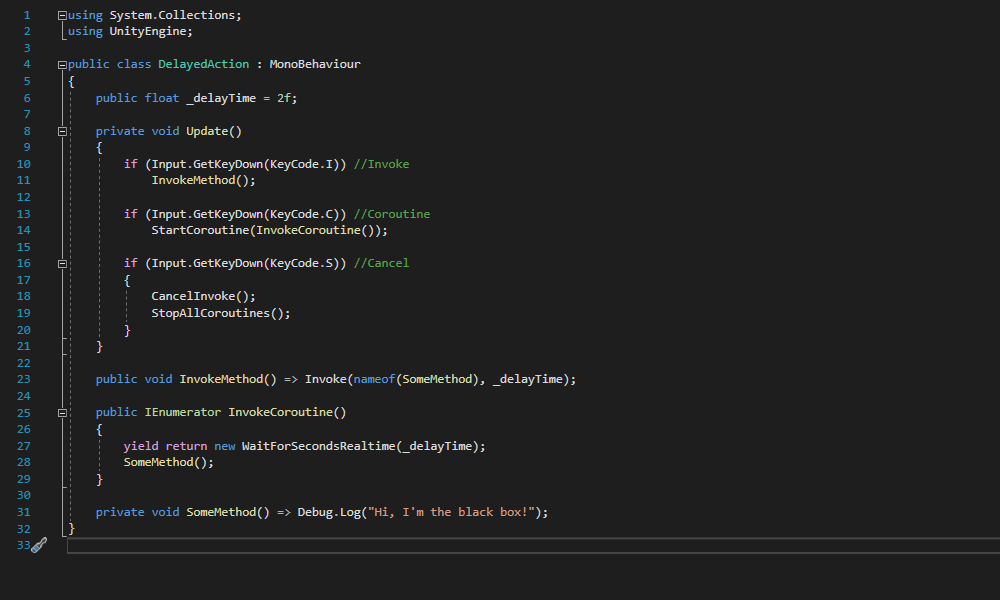The image size is (1000, 600).
Task: Collapse the using directives block at line 1
Action: [62, 15]
